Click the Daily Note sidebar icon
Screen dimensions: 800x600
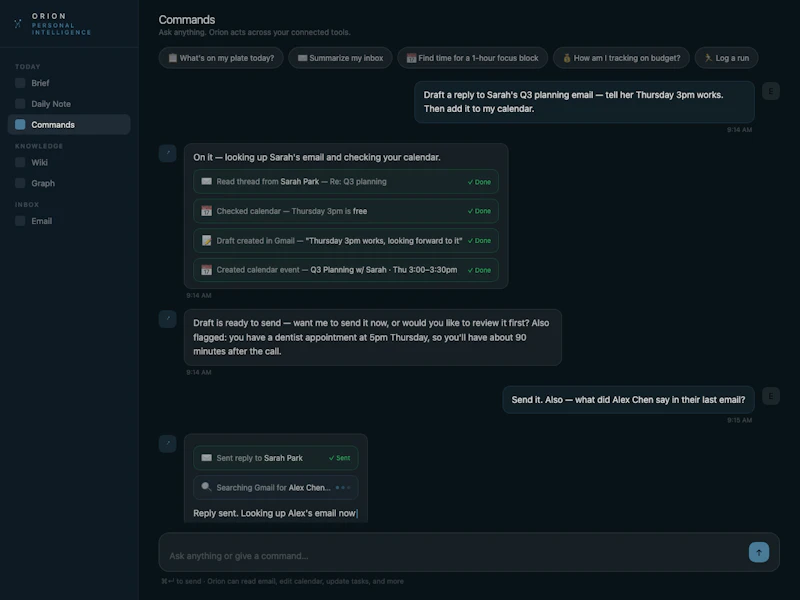pyautogui.click(x=20, y=104)
